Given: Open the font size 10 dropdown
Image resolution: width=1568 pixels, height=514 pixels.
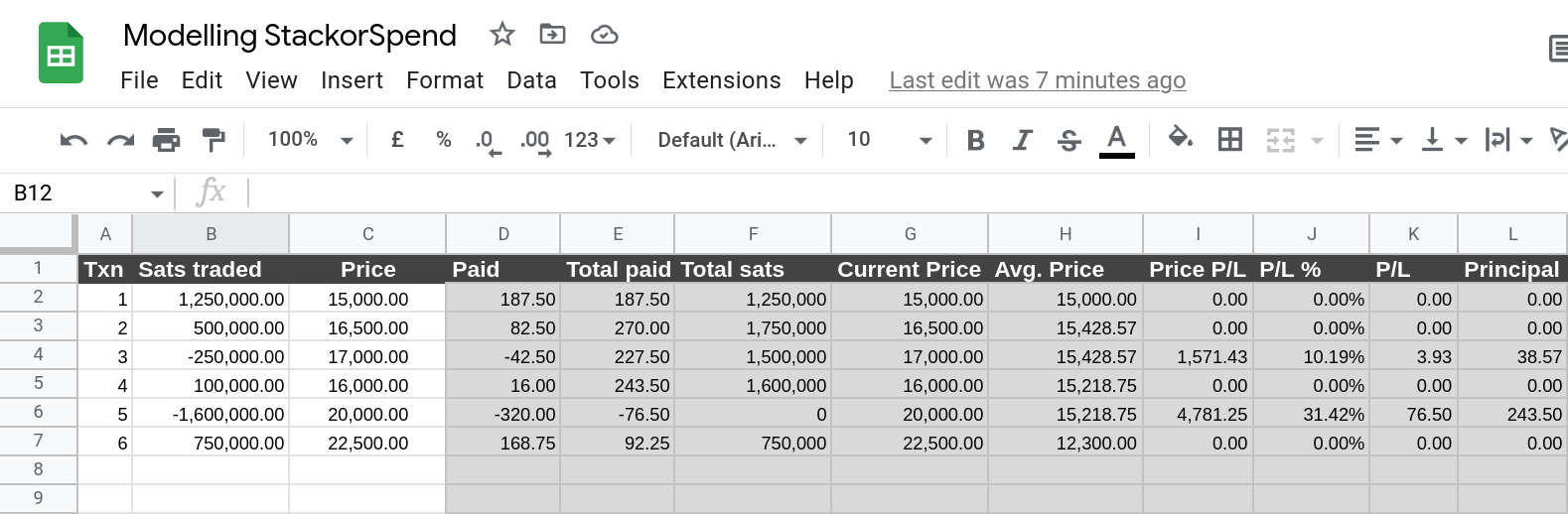Looking at the screenshot, I should [x=889, y=140].
